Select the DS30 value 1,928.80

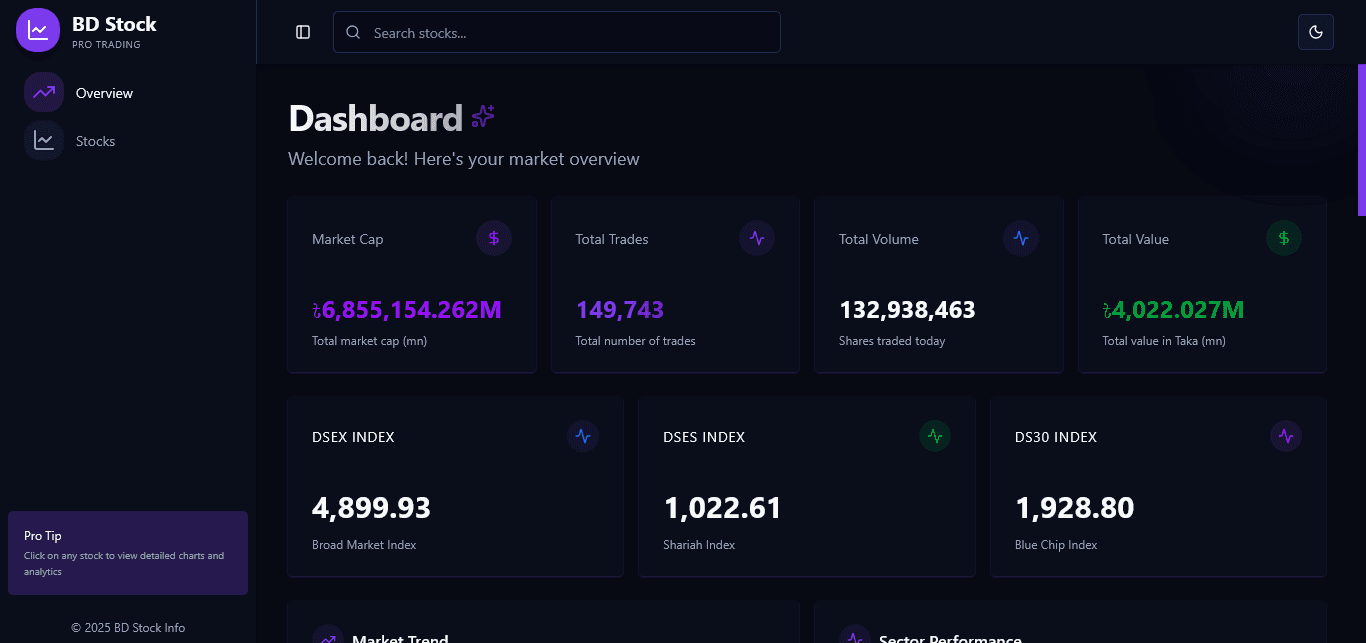pyautogui.click(x=1074, y=508)
